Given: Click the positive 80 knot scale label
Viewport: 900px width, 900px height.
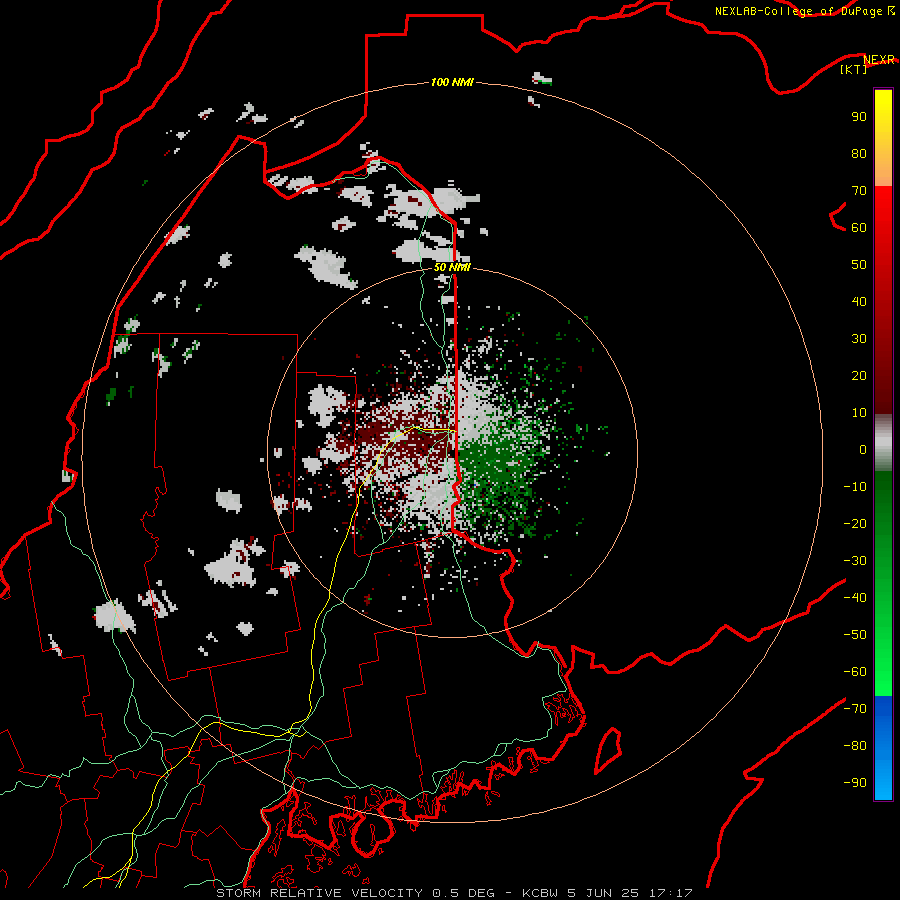Looking at the screenshot, I should pyautogui.click(x=859, y=153).
